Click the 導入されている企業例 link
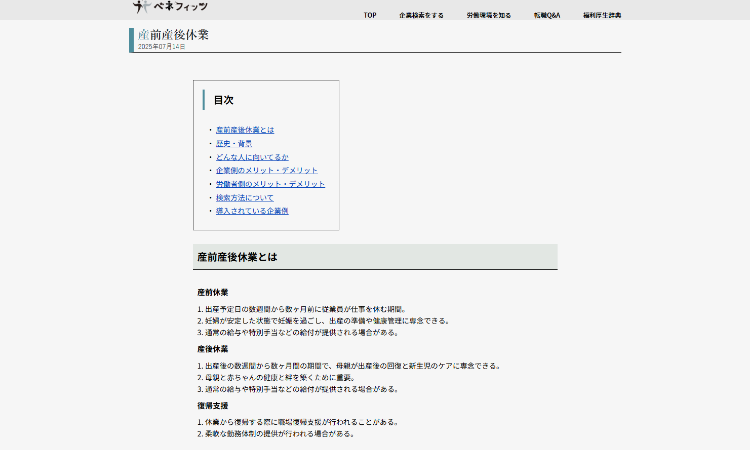The height and width of the screenshot is (450, 750). coord(252,211)
